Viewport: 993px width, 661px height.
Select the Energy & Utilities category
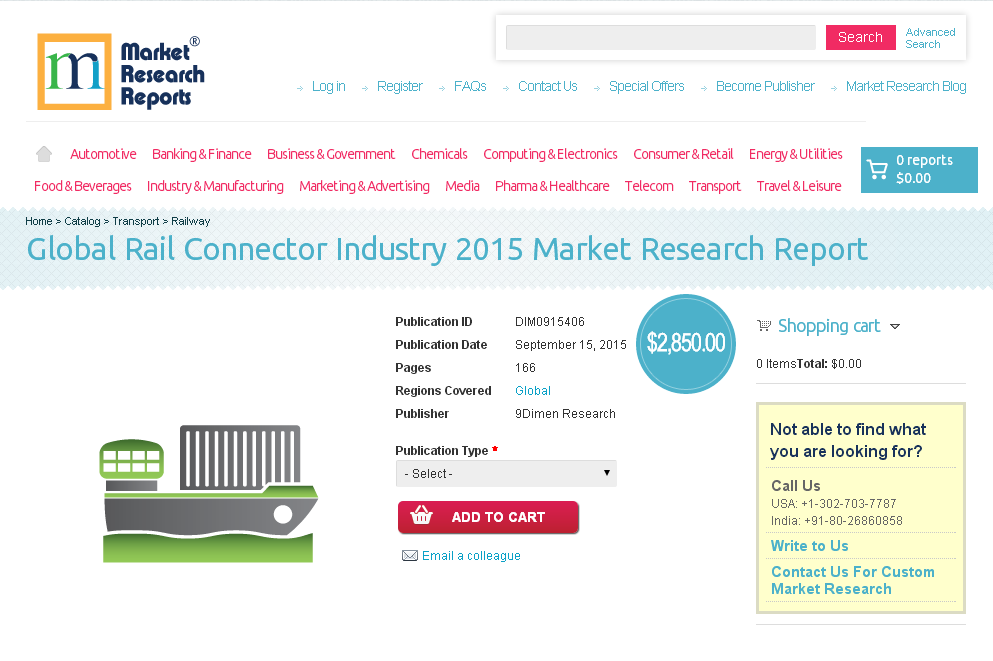click(x=795, y=154)
